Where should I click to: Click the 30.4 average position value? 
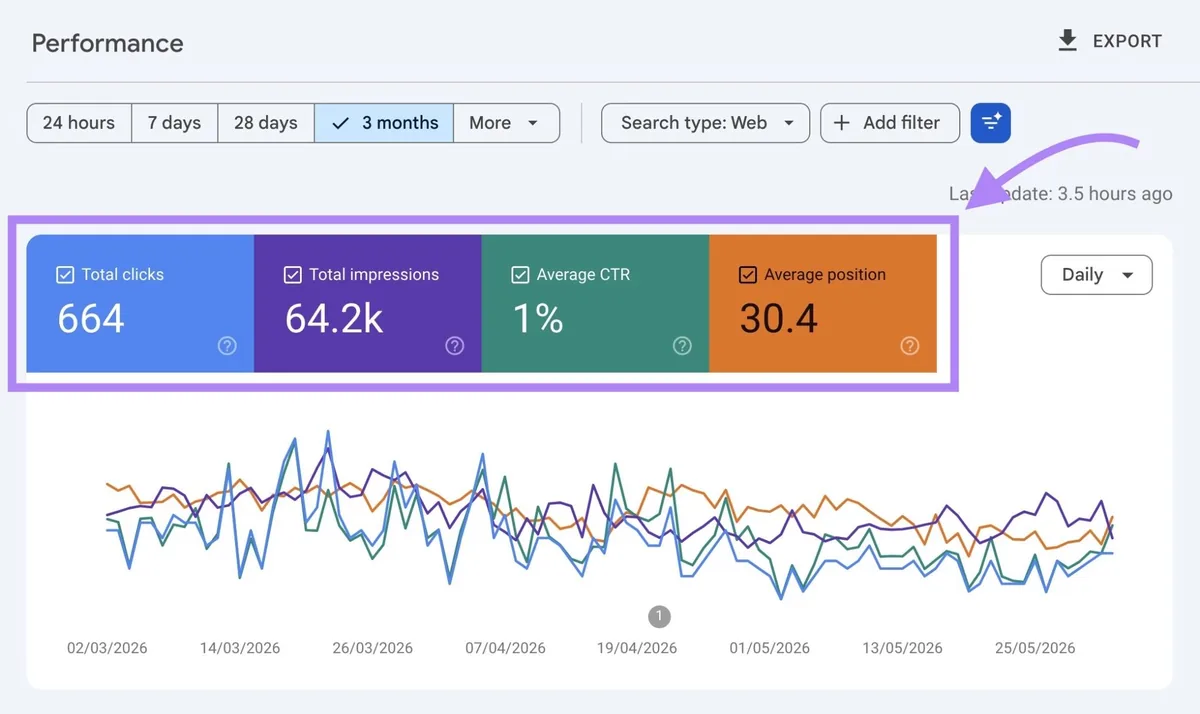[x=779, y=319]
